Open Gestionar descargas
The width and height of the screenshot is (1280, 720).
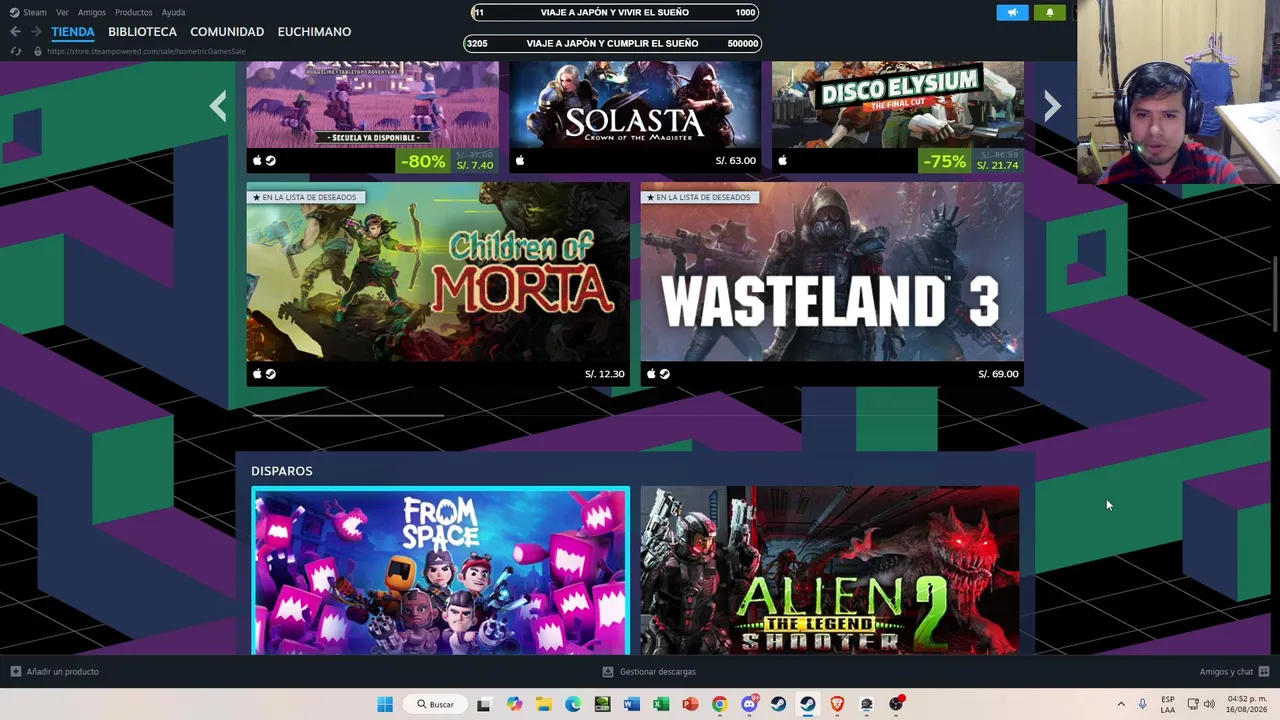point(657,672)
